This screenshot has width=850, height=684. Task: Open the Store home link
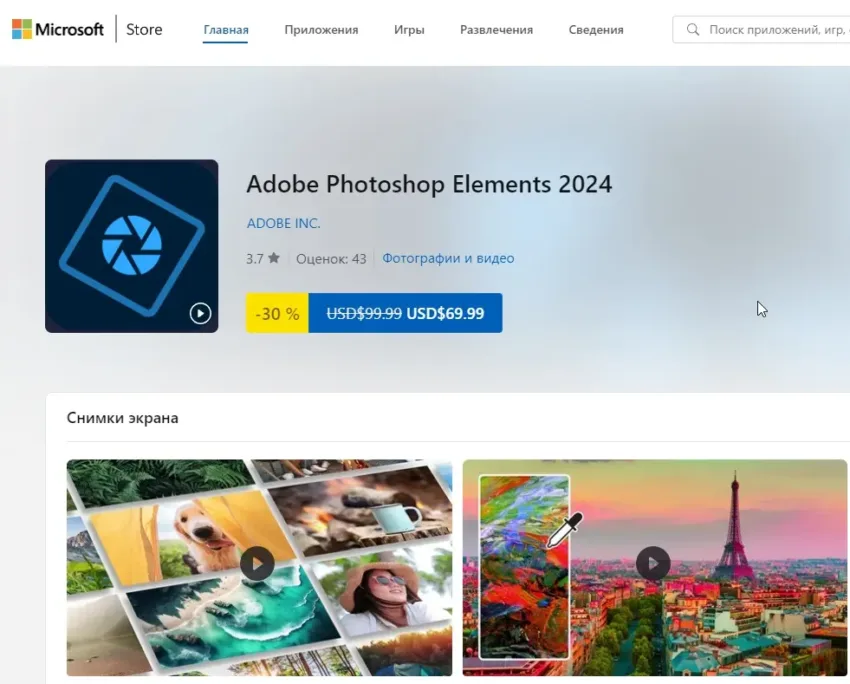tap(144, 29)
